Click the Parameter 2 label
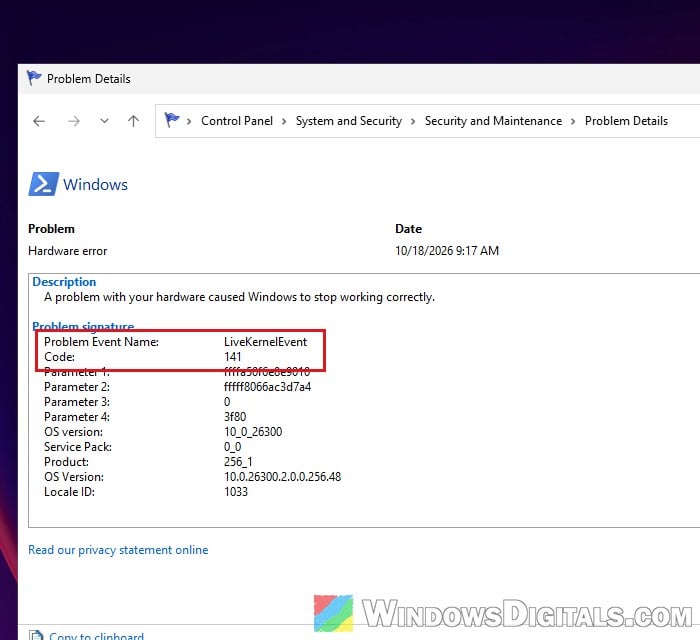 77,387
